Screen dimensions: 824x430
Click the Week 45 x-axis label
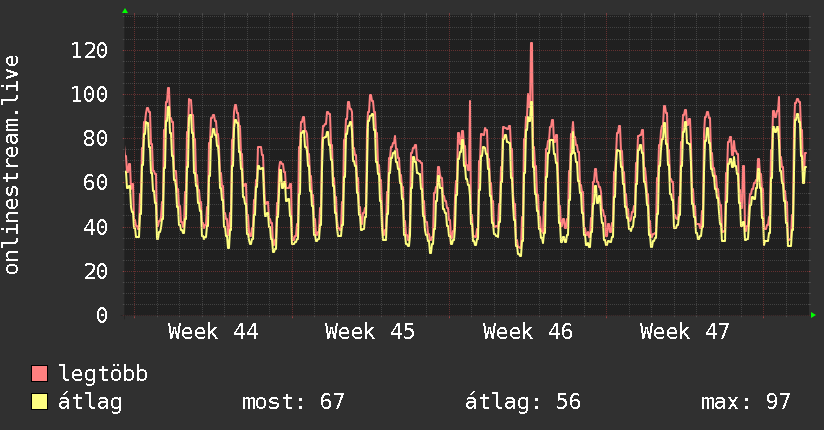click(370, 332)
